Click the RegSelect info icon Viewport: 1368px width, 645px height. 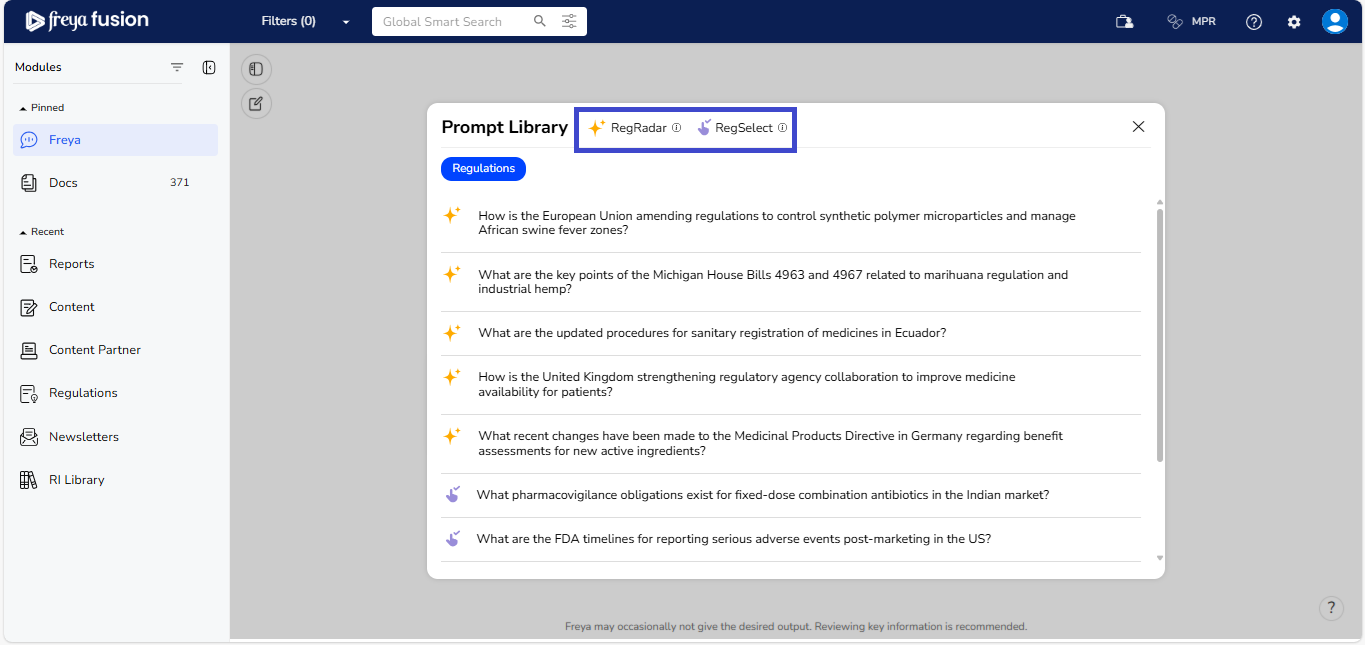click(x=782, y=128)
